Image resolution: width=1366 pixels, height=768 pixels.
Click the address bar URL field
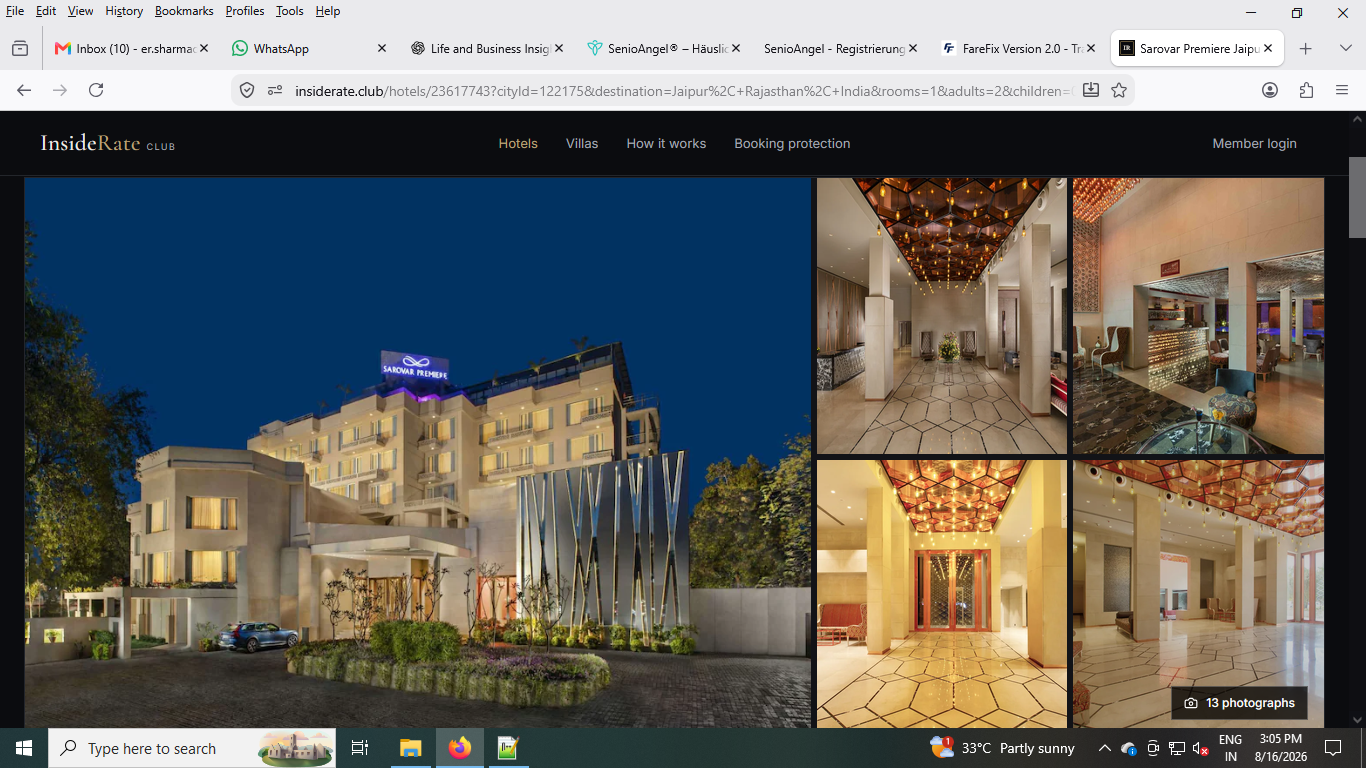pos(682,90)
